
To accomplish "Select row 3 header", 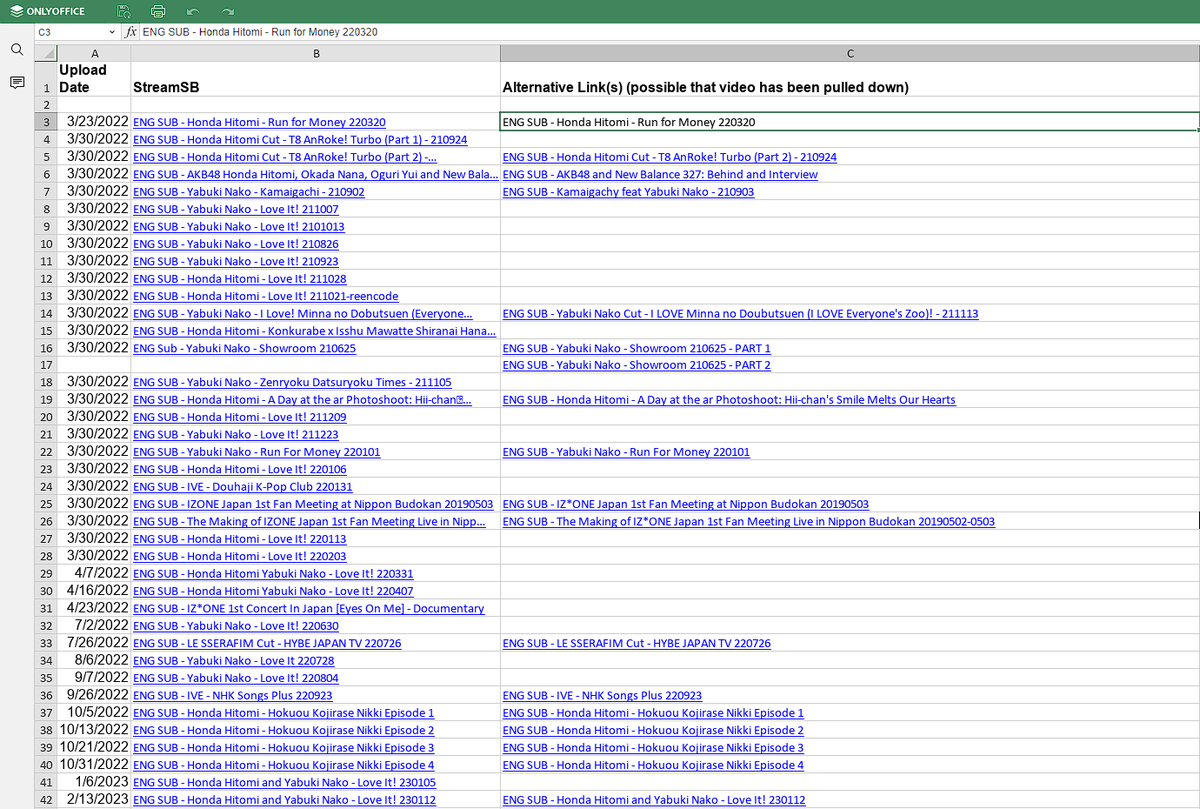I will point(45,122).
